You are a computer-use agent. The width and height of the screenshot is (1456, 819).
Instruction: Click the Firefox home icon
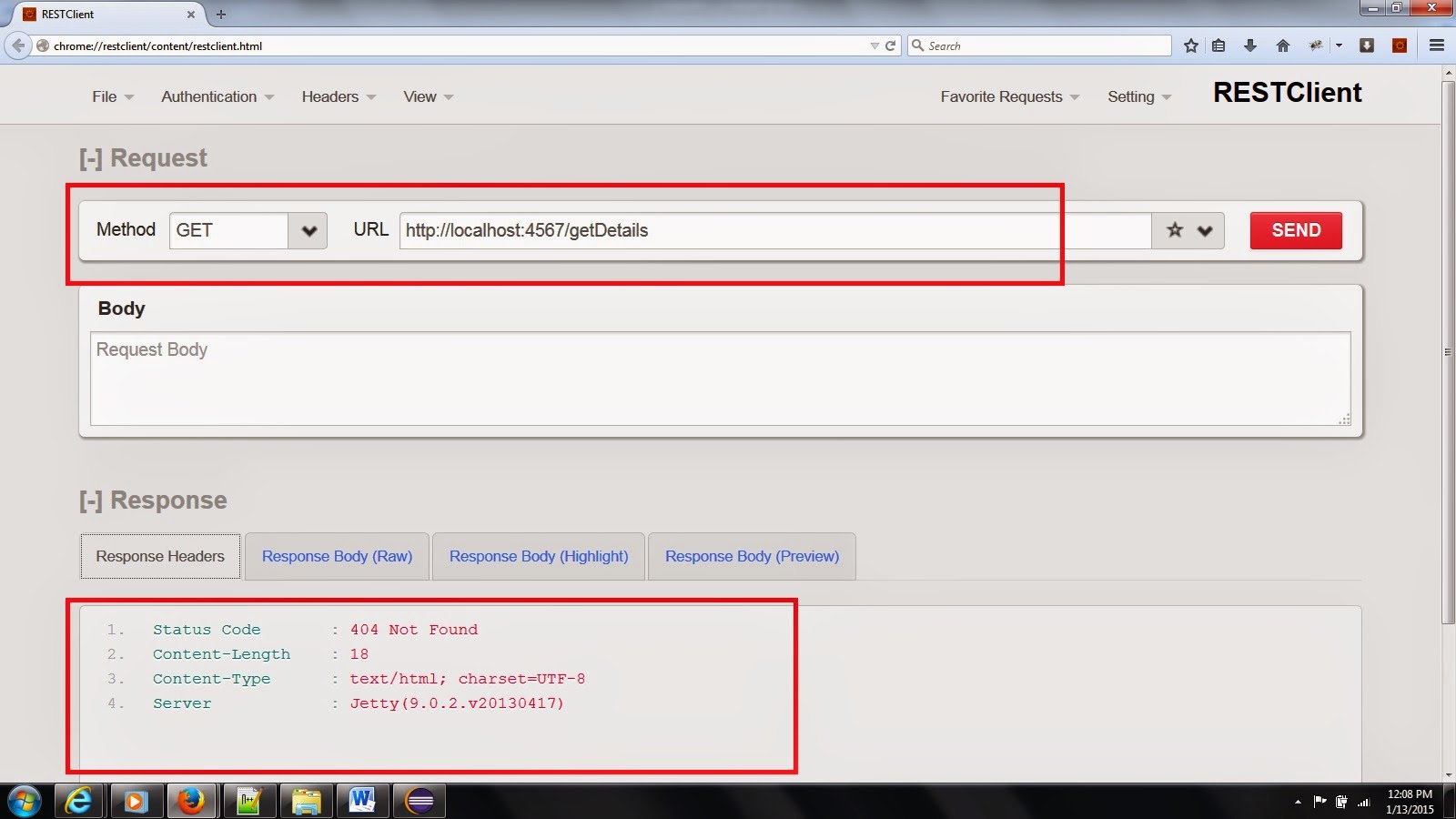click(1282, 45)
